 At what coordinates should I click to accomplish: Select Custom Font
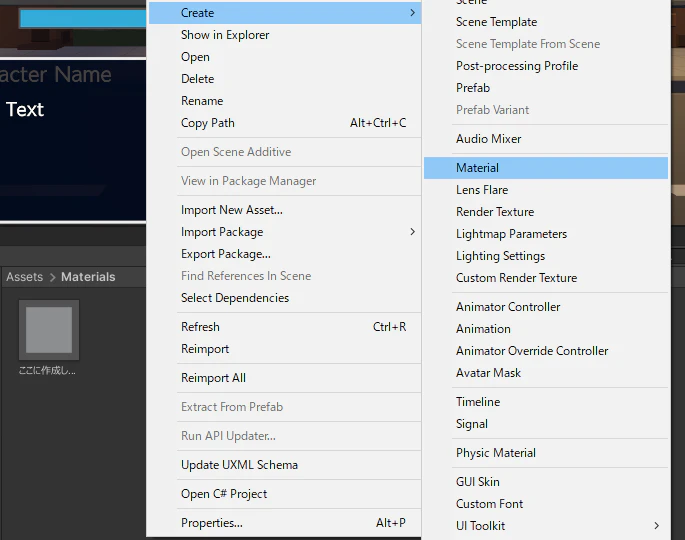pos(546,504)
